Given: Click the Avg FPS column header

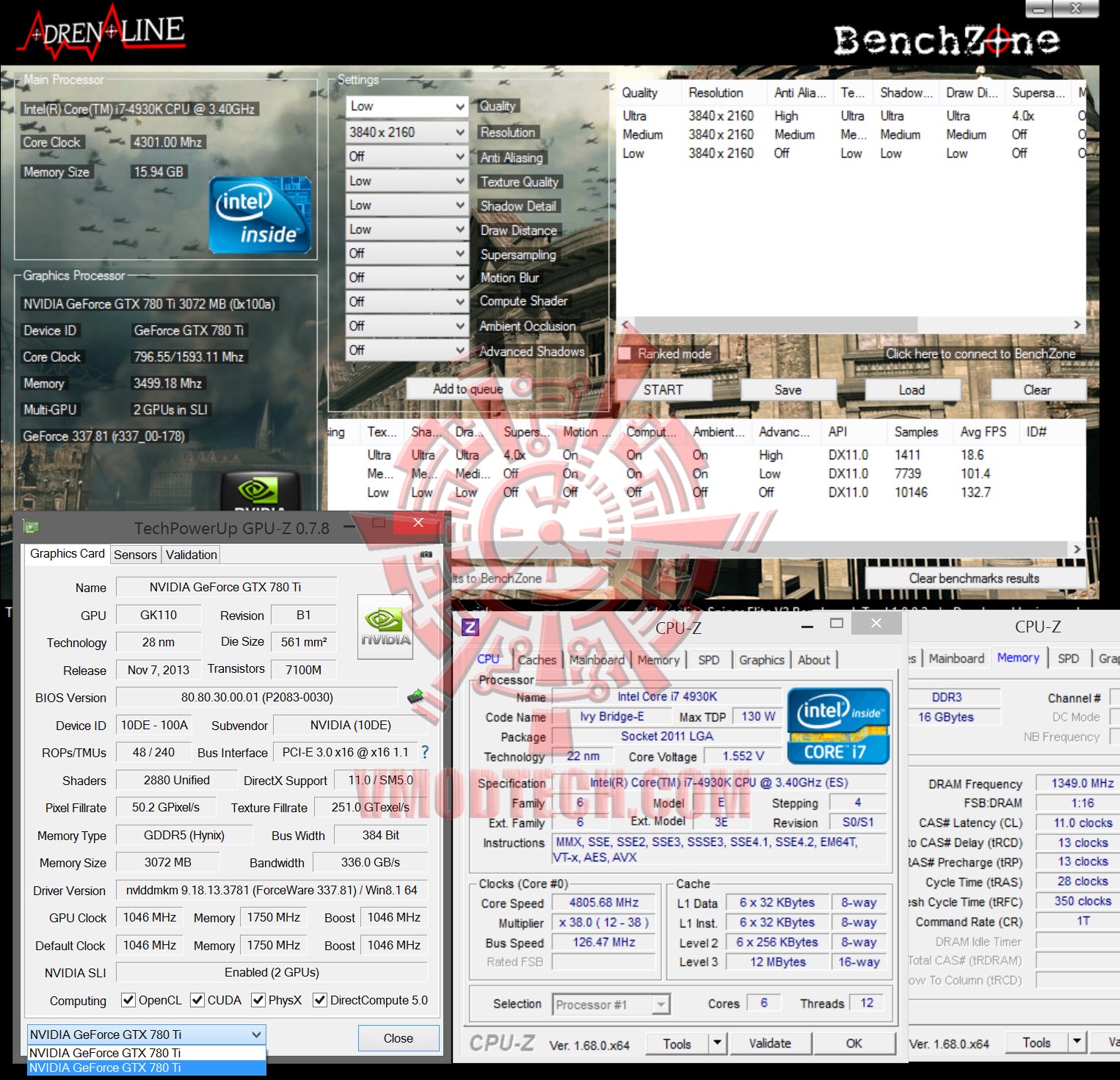Looking at the screenshot, I should (983, 431).
